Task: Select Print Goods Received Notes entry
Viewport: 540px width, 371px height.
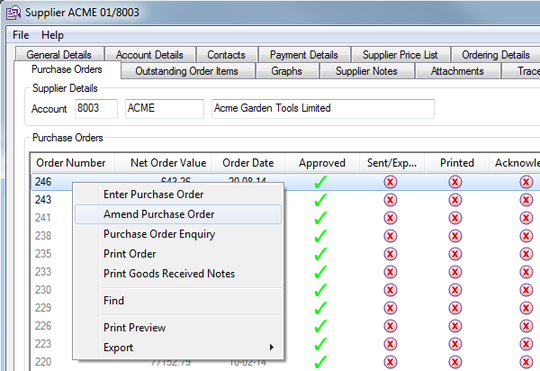Action: click(178, 274)
